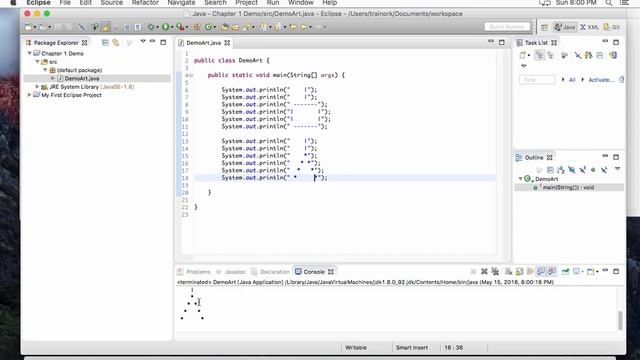
Task: Click the green Run button in toolbar
Action: click(165, 27)
